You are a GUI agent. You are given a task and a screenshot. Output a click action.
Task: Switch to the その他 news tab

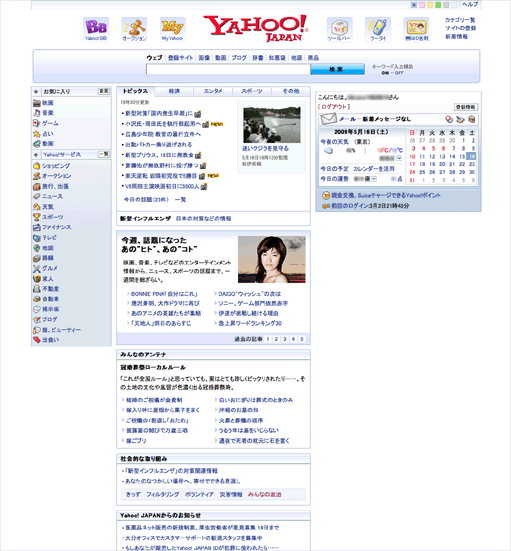(291, 91)
